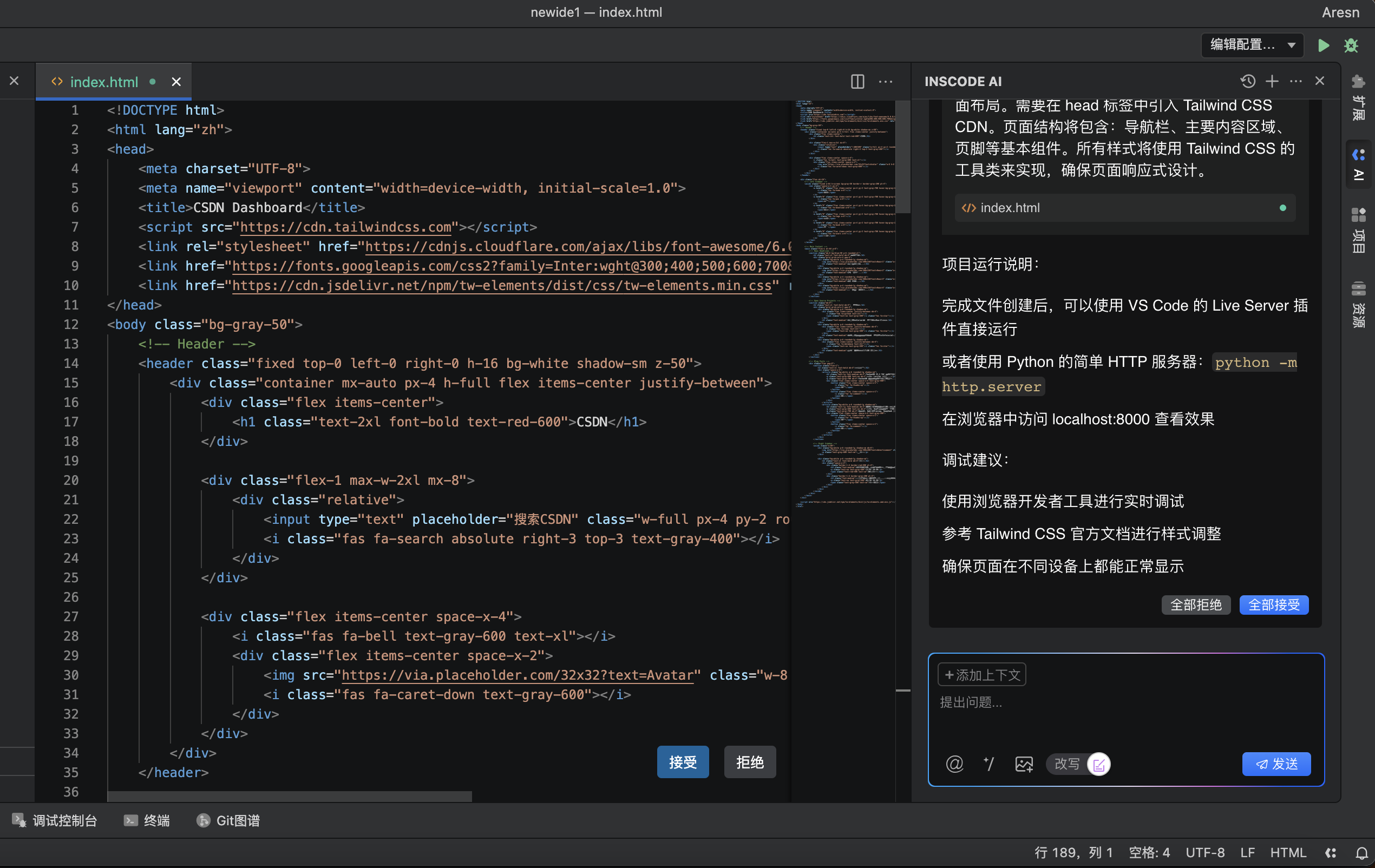Open notifications bell in status bar
The image size is (1375, 868).
click(1361, 853)
